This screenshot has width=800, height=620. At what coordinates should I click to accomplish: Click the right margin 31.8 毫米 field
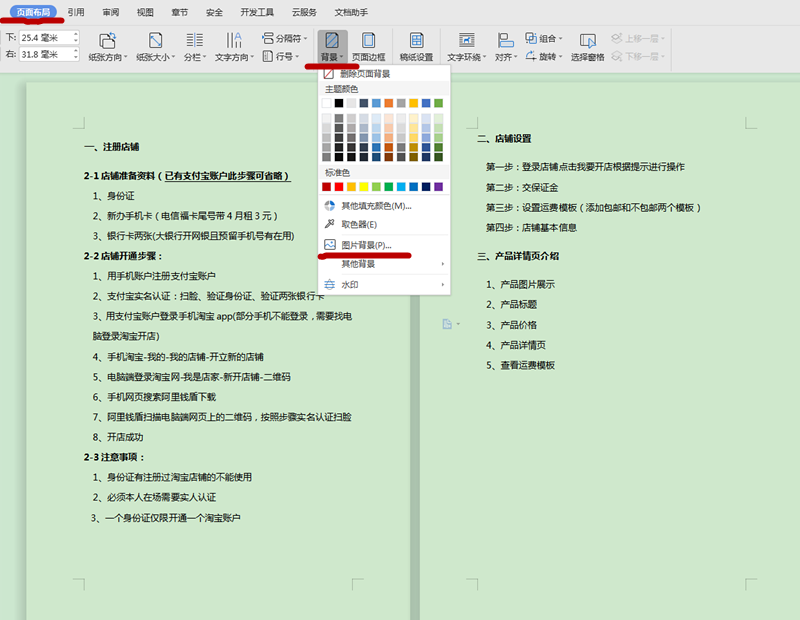[x=45, y=54]
